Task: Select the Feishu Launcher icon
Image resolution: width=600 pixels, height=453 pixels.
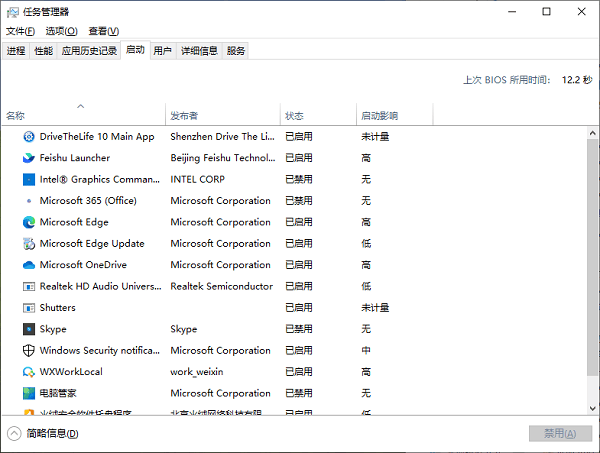Action: pos(29,158)
